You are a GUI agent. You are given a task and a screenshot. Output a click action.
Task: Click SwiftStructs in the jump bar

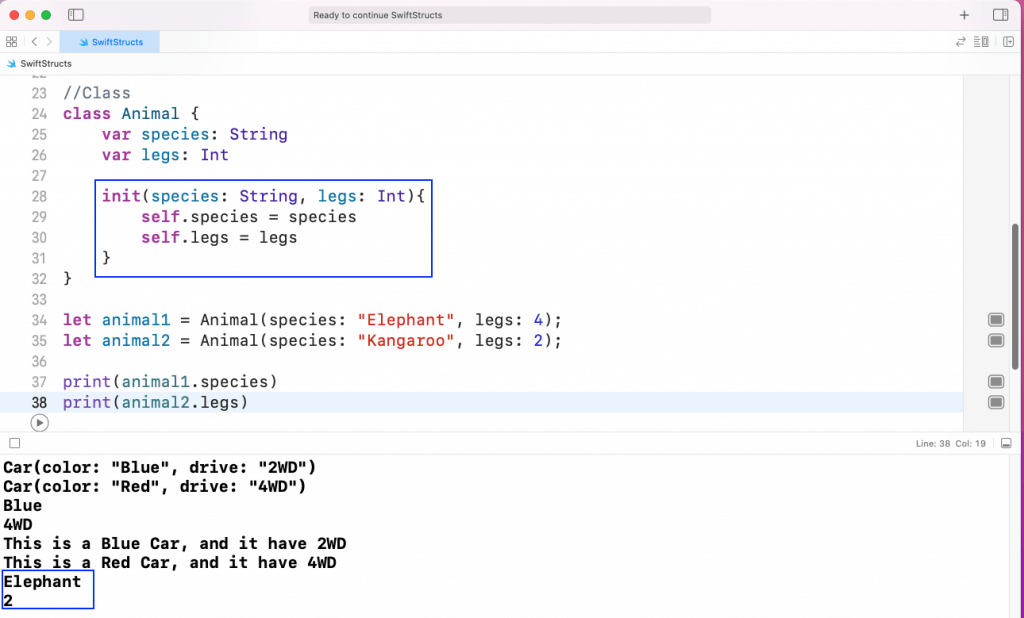coord(45,63)
